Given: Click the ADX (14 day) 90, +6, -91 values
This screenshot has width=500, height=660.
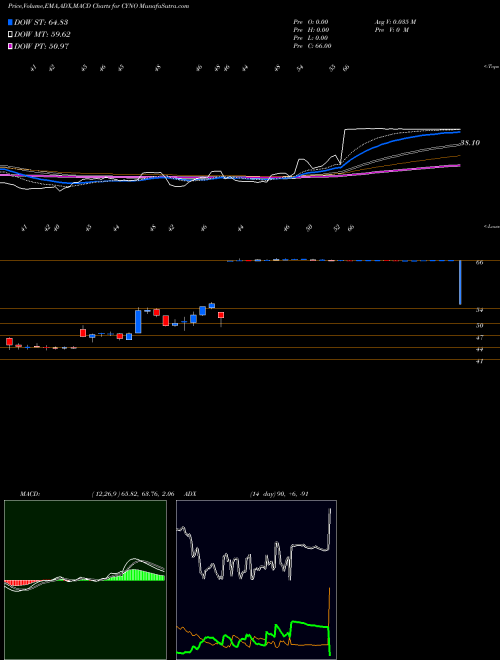Looking at the screenshot, I should tap(279, 494).
